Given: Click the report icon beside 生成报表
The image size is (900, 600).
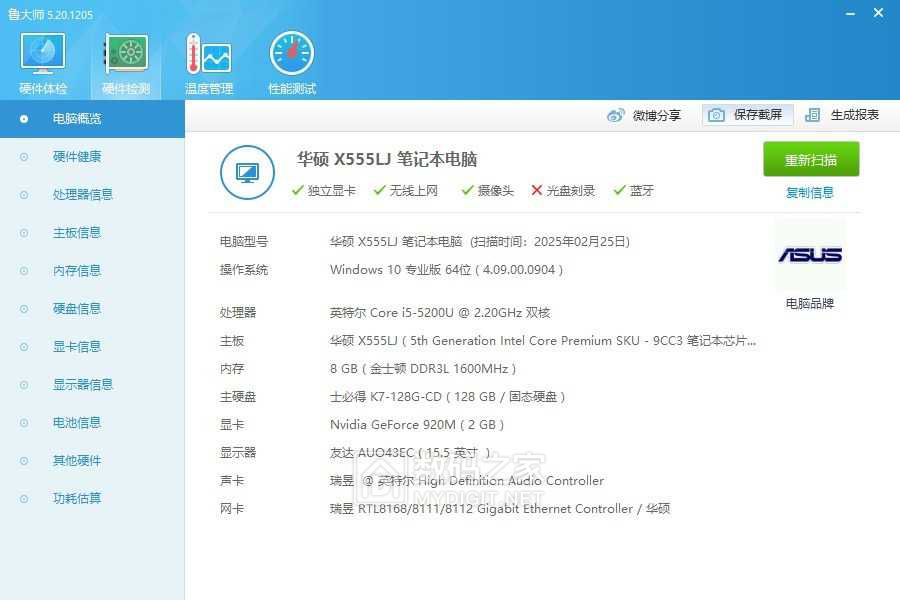Looking at the screenshot, I should coord(812,115).
